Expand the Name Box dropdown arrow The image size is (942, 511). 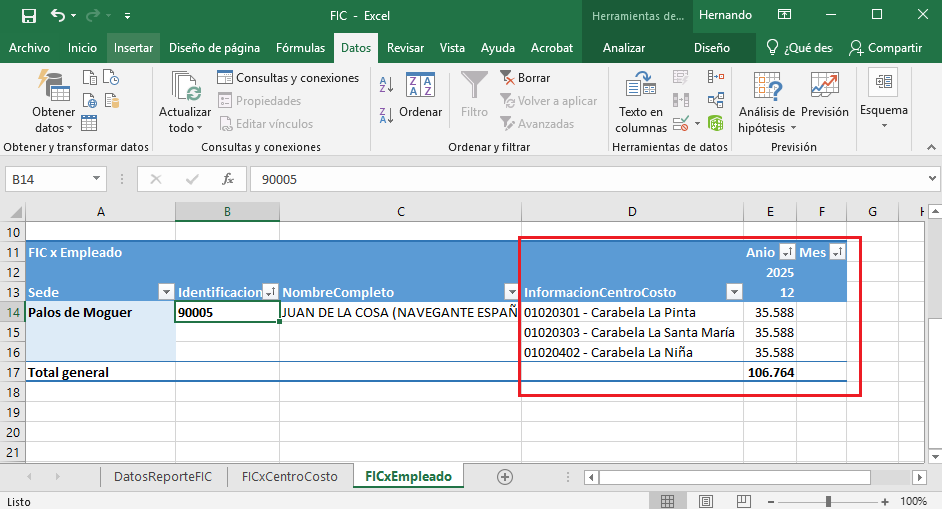click(x=97, y=179)
